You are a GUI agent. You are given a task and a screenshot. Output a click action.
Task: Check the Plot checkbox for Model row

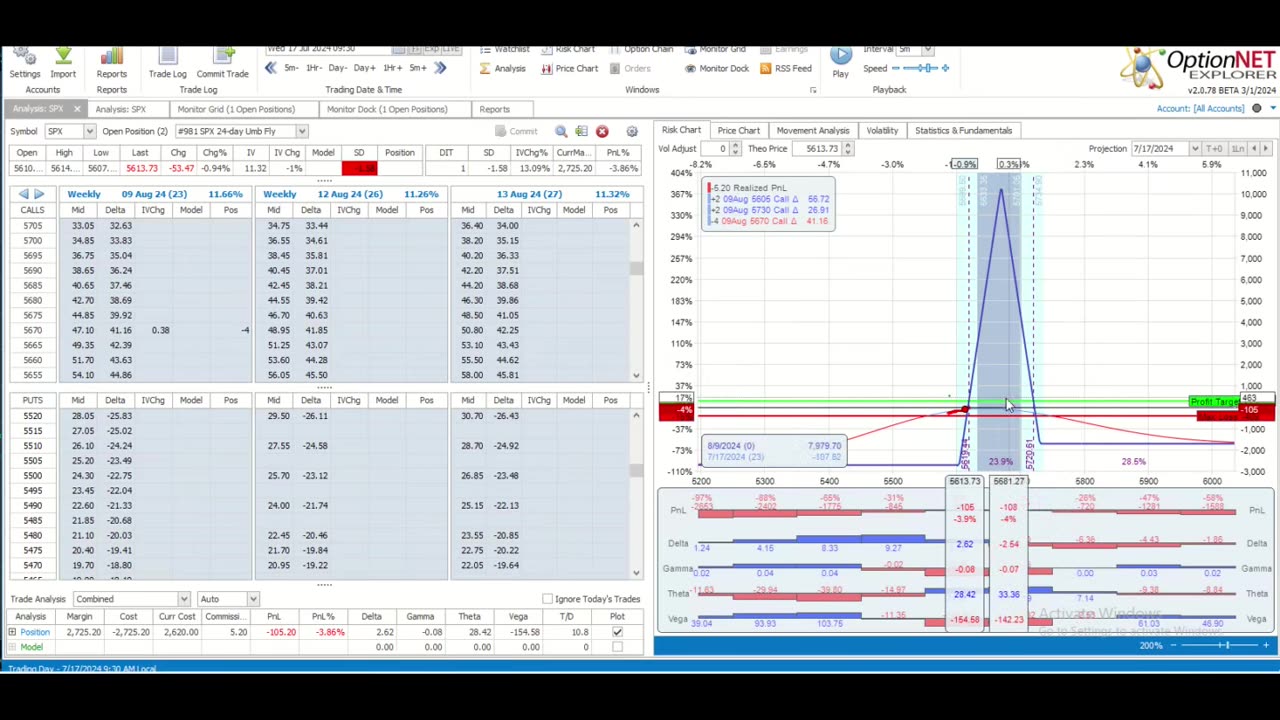(x=617, y=647)
